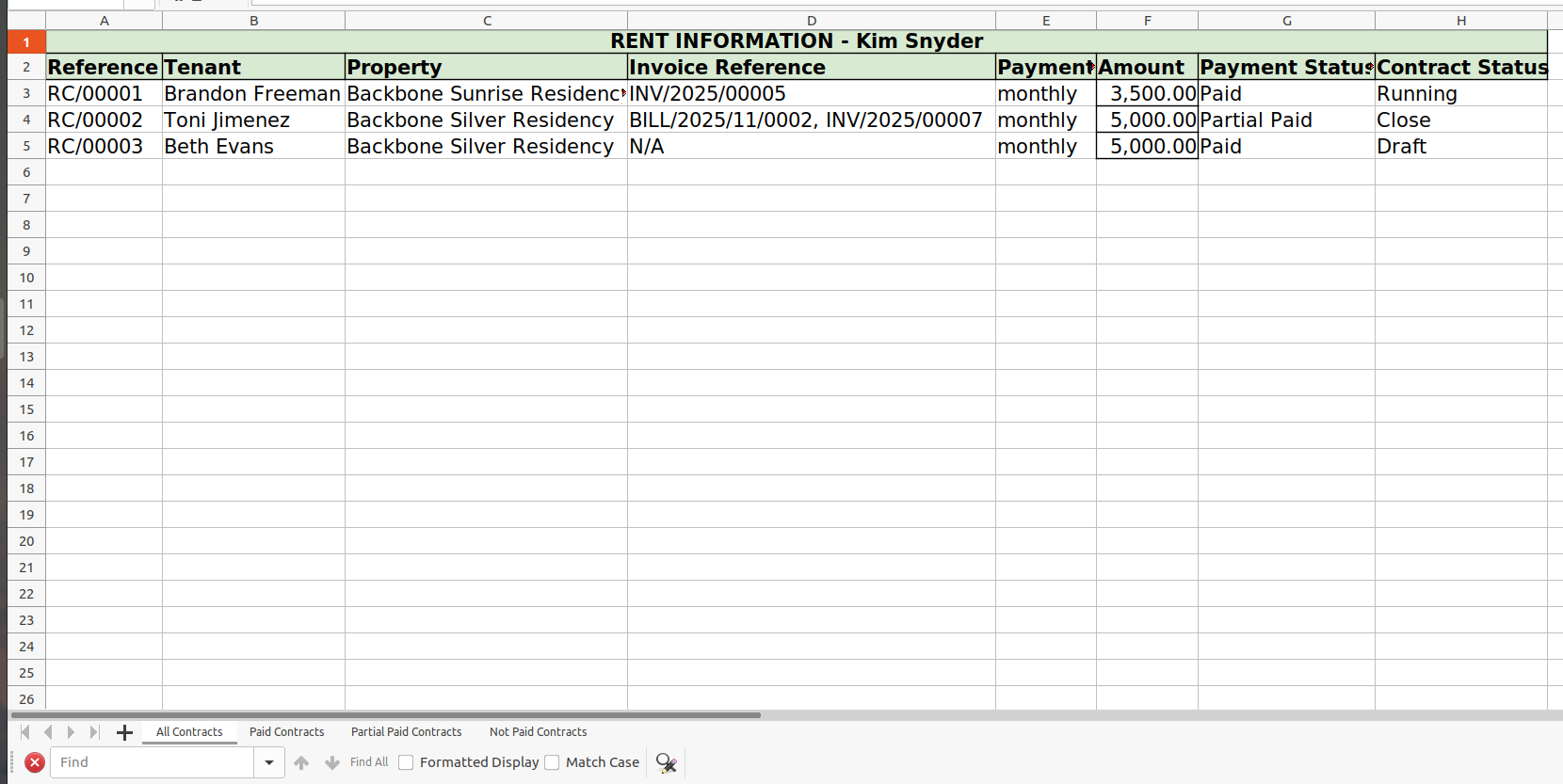
Task: Select column F header
Action: [1147, 21]
